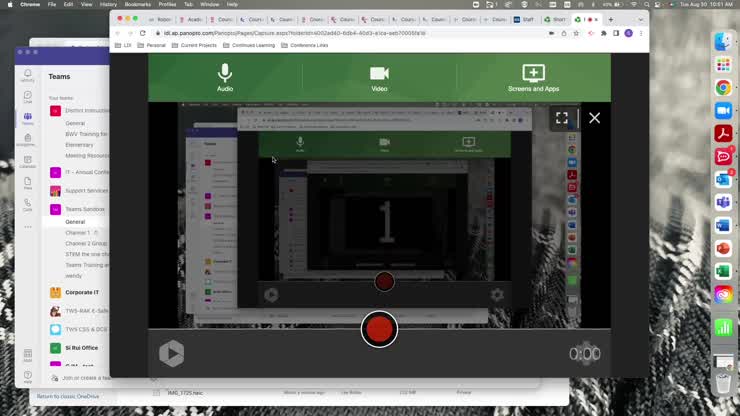Open the Calls icon in Teams sidebar
Screen dimensions: 740x416
[28, 205]
